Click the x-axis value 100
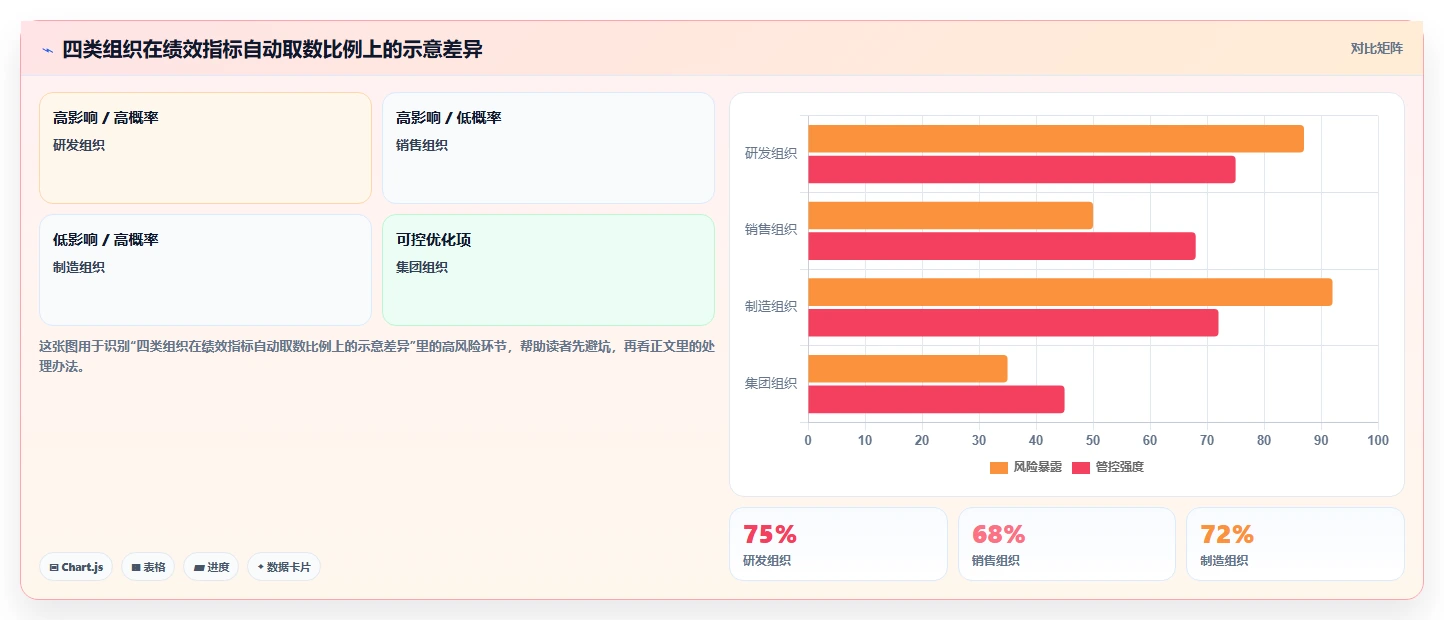Image resolution: width=1444 pixels, height=620 pixels. (1378, 441)
